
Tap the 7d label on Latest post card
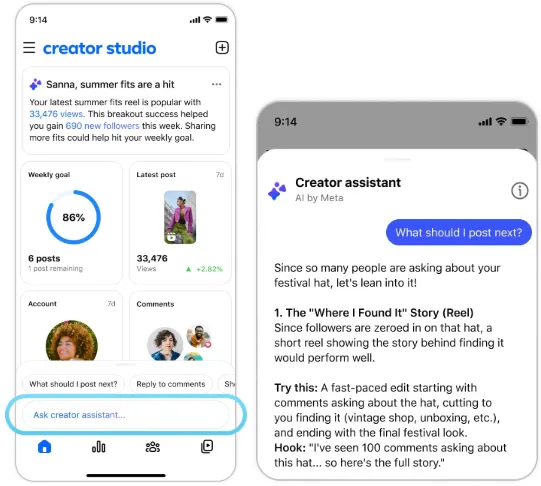[x=220, y=175]
